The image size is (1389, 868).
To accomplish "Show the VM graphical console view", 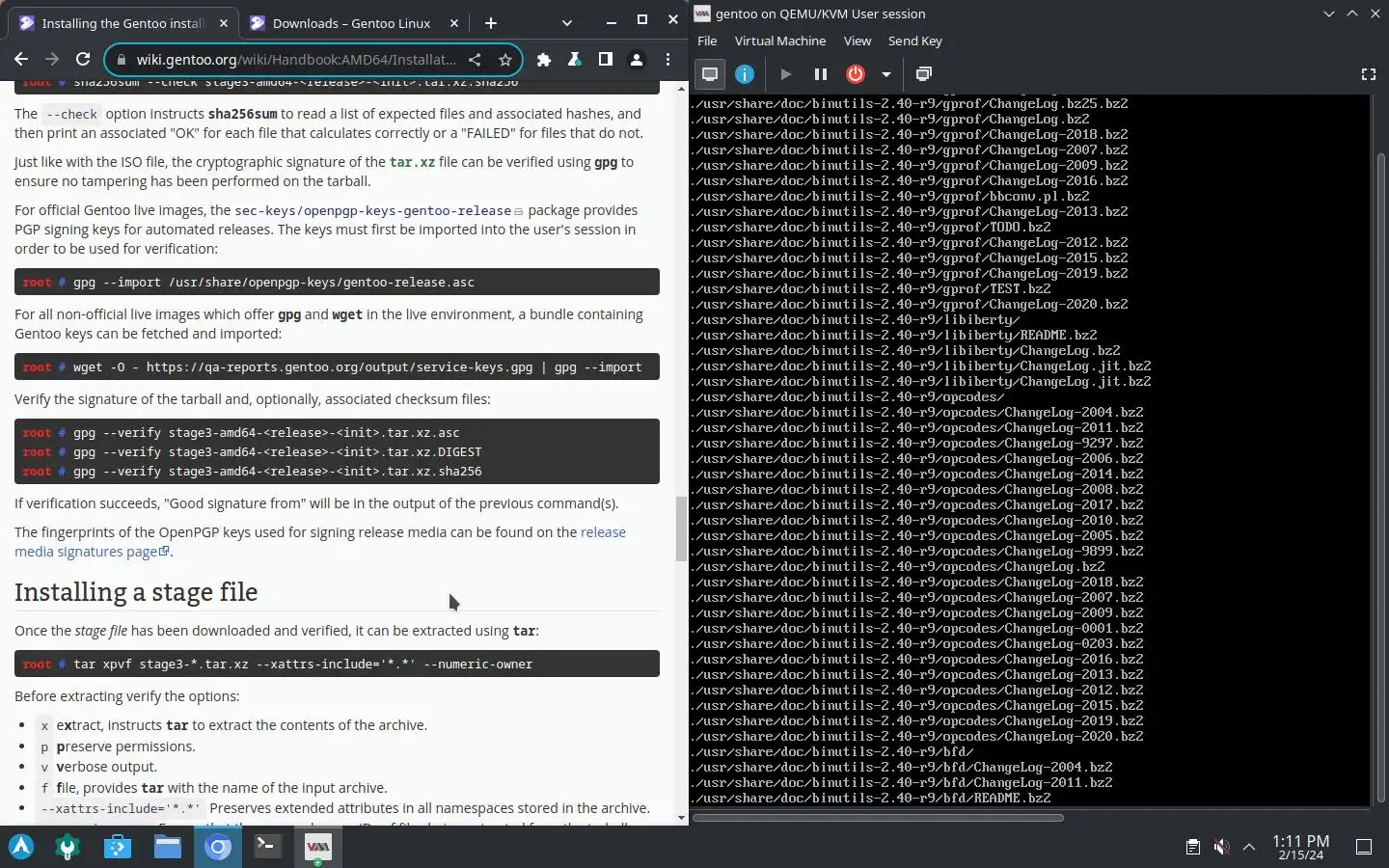I will 710,74.
